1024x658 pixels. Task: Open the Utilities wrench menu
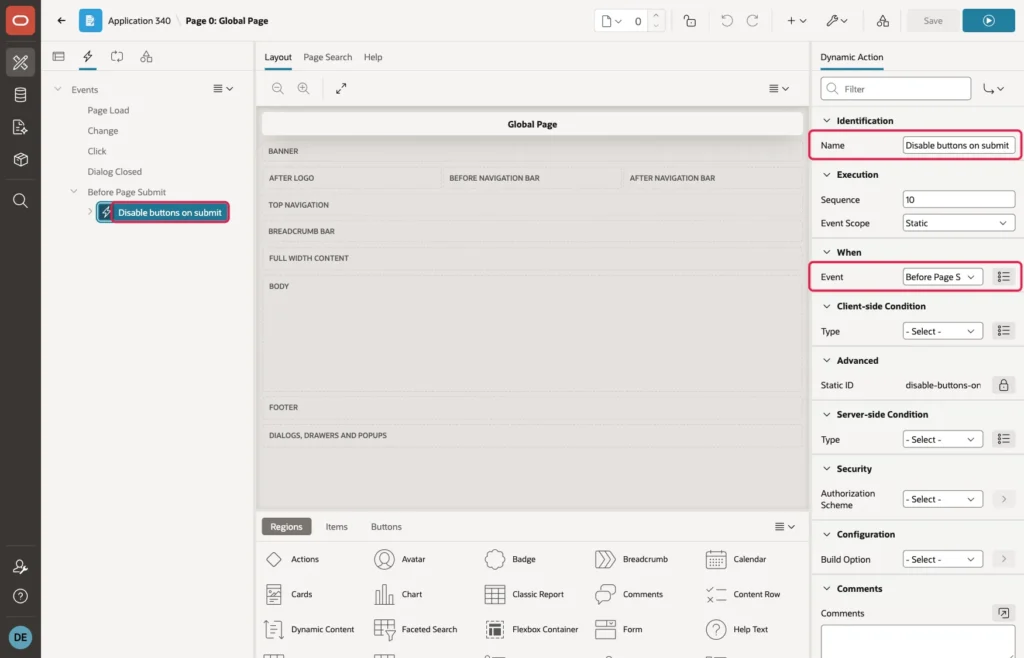tap(837, 21)
